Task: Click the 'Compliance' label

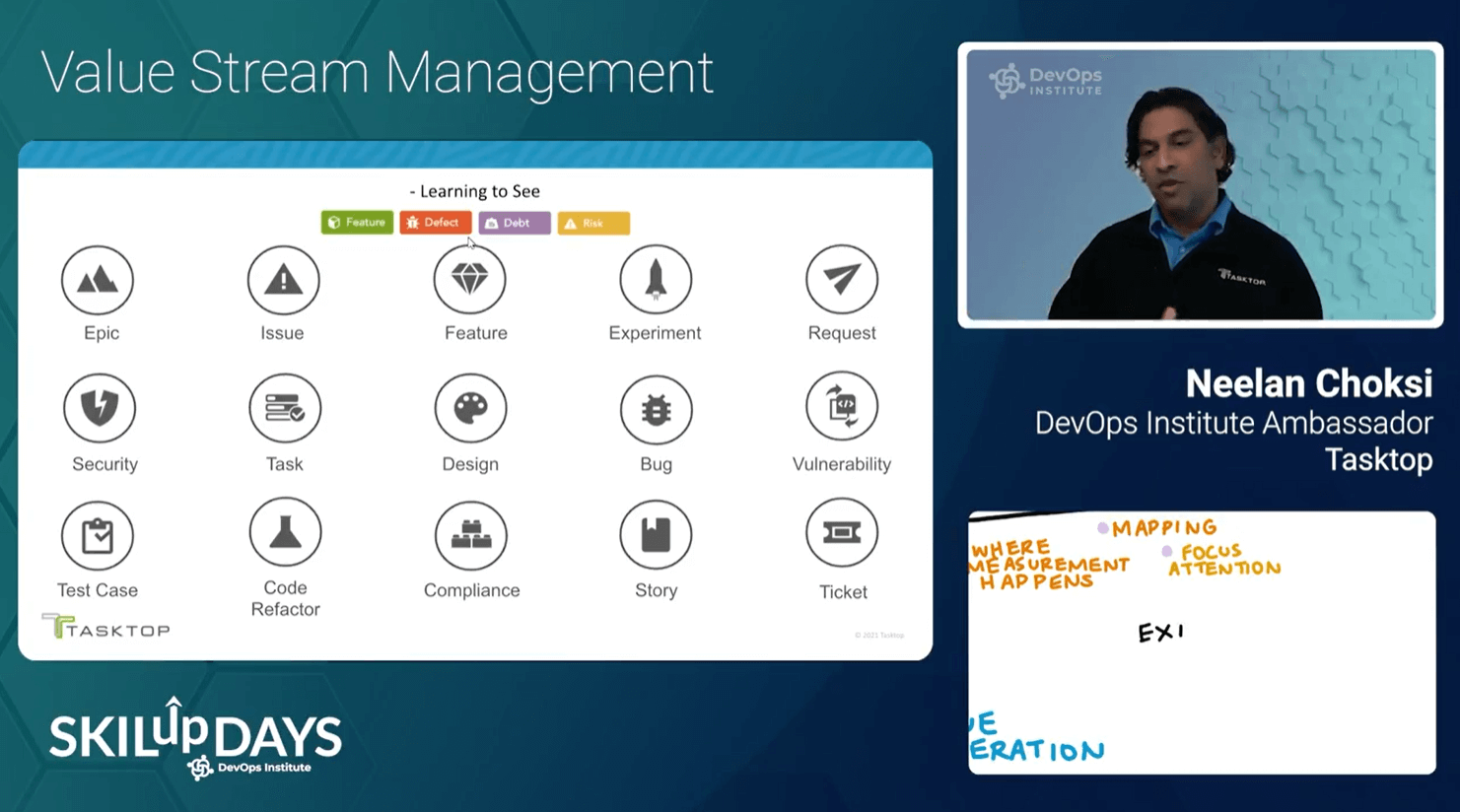Action: pos(471,590)
